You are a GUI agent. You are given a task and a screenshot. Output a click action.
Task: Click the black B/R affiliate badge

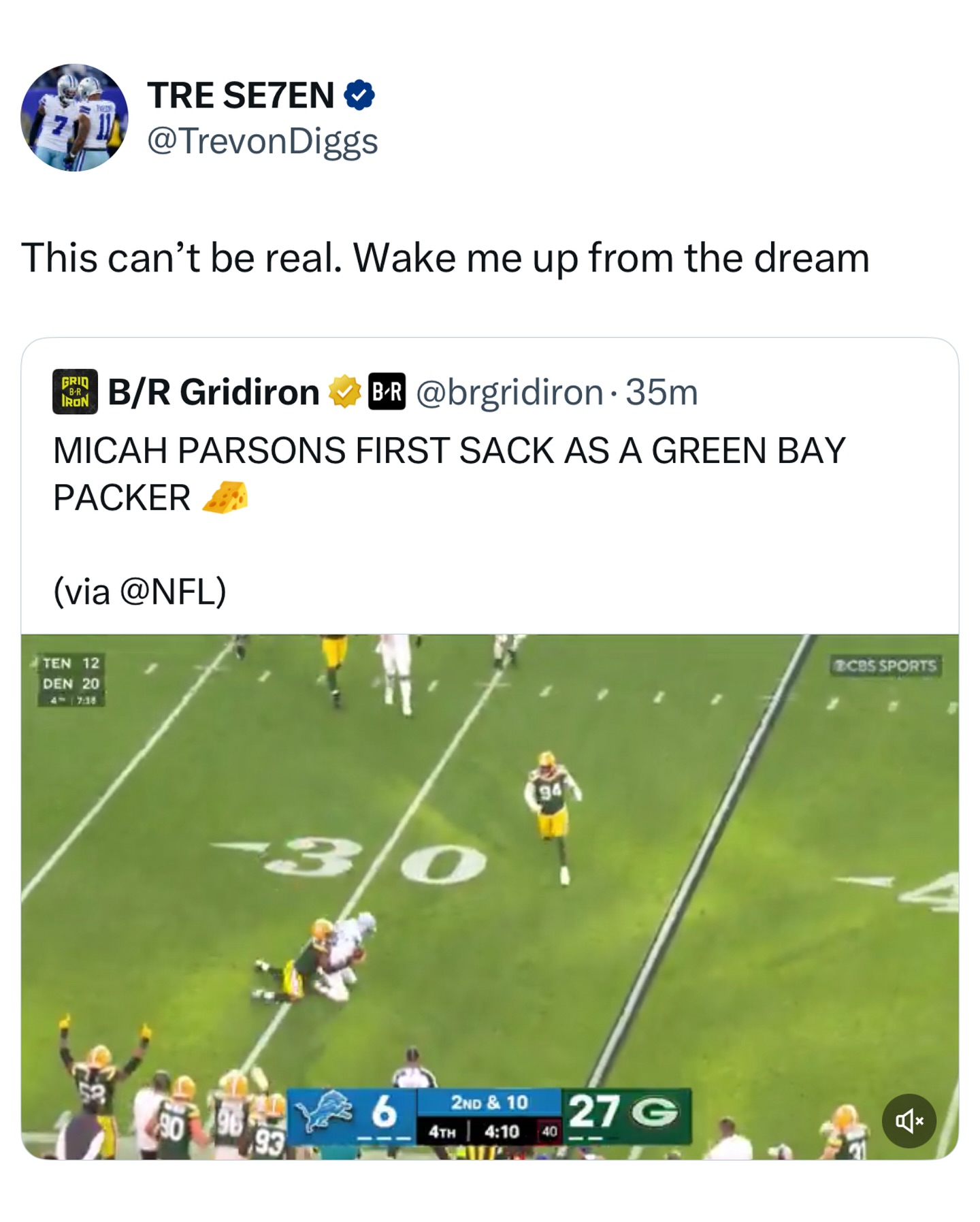tap(387, 392)
